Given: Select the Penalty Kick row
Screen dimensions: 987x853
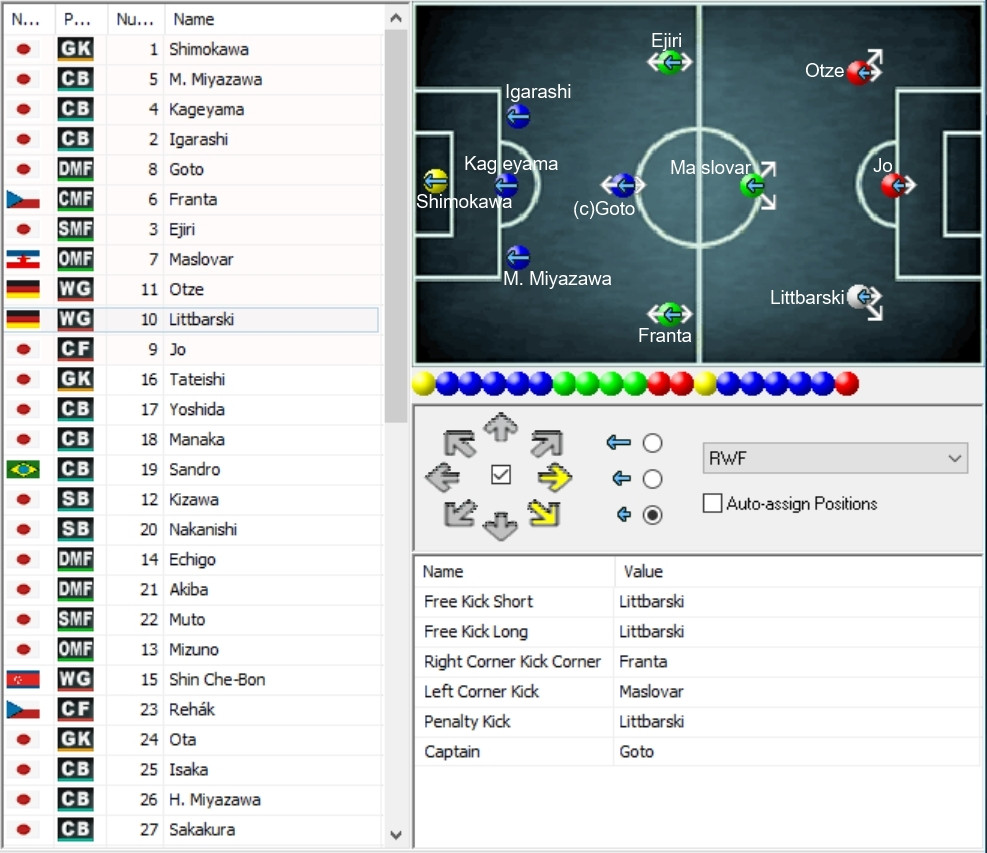Looking at the screenshot, I should 698,721.
